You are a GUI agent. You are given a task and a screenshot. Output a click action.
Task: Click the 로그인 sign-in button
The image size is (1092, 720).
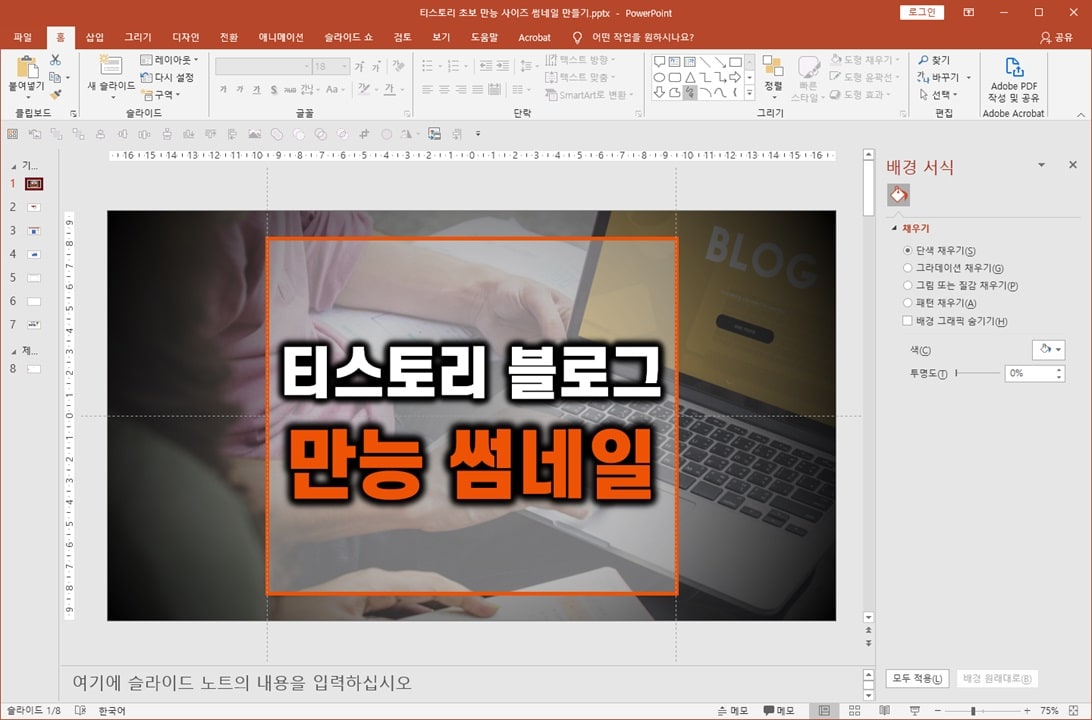921,13
